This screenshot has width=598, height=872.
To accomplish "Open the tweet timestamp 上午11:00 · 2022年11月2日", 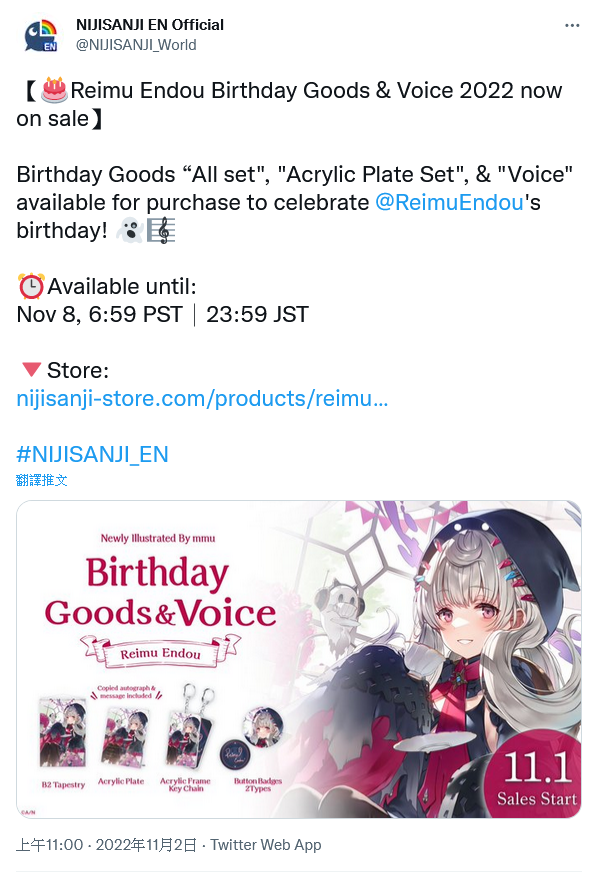I will click(x=106, y=845).
